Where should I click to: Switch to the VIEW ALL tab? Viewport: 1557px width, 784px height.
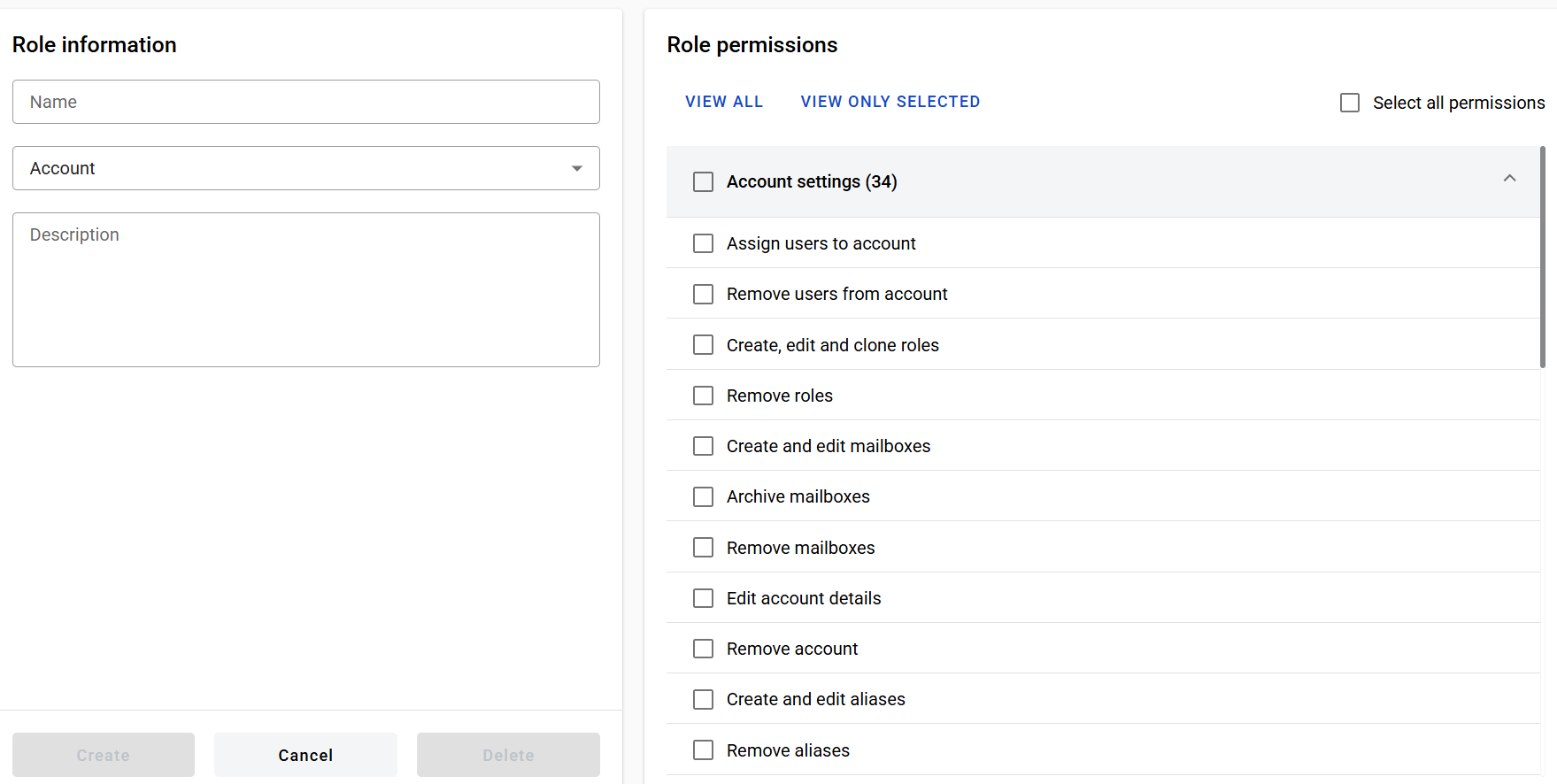click(723, 102)
